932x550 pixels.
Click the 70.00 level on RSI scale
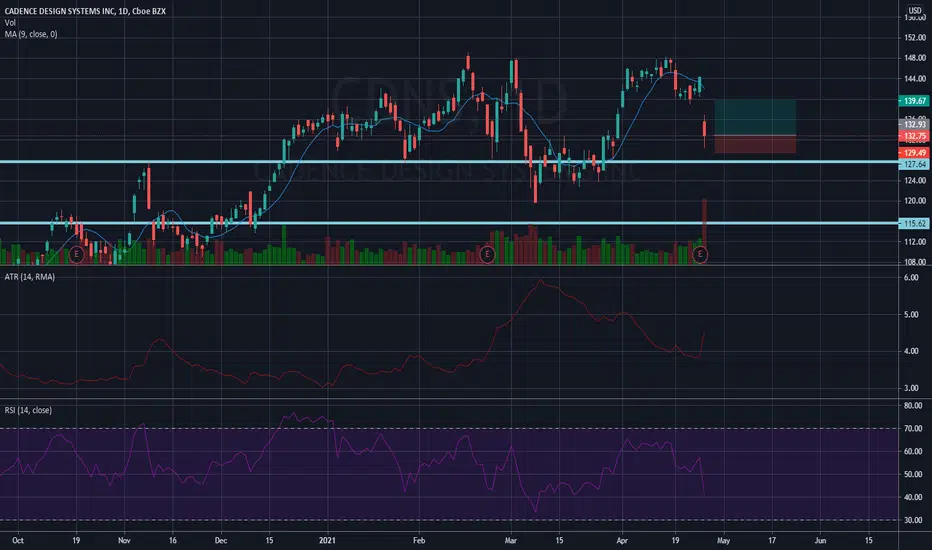914,428
